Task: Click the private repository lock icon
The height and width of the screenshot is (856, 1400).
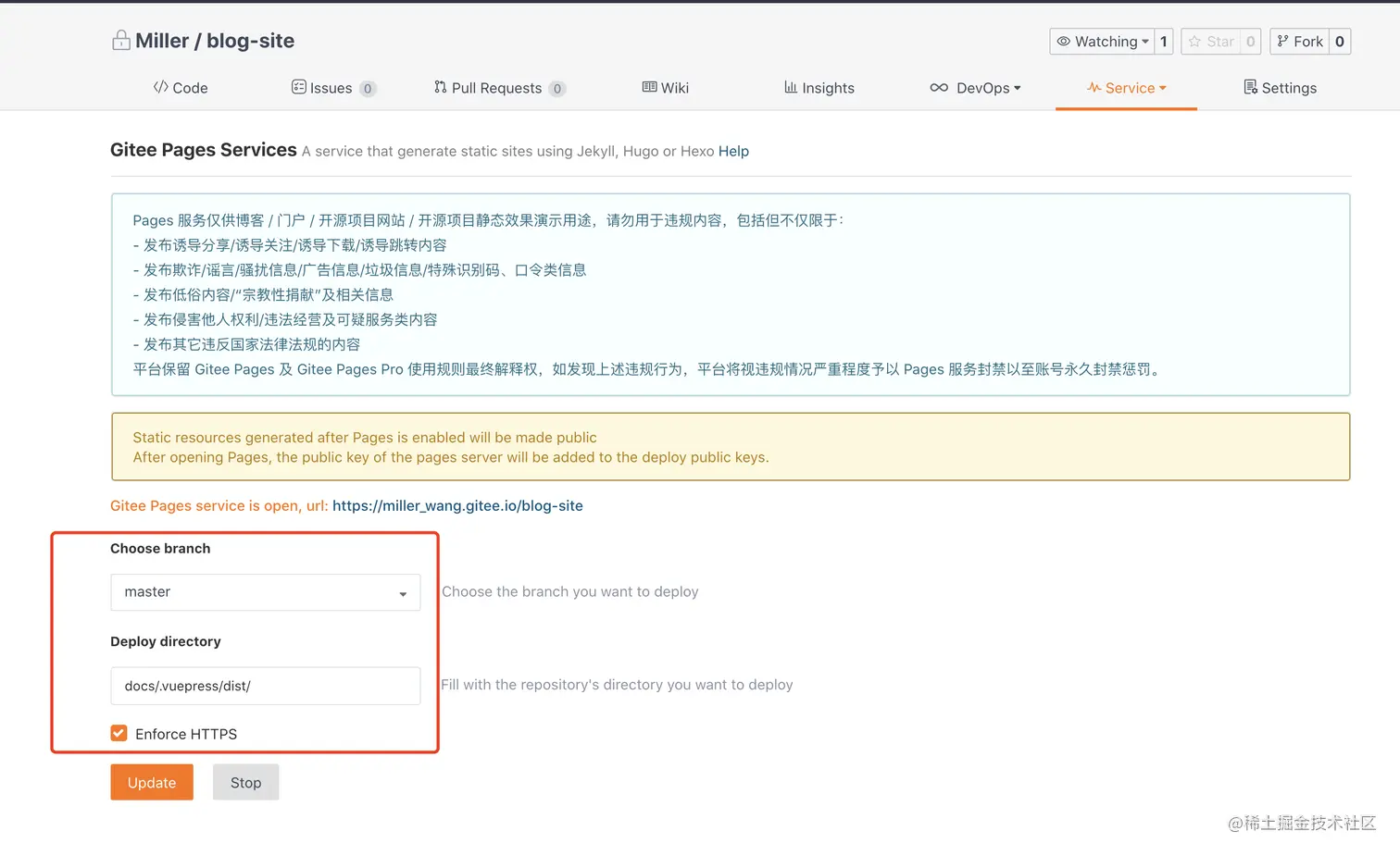Action: (120, 41)
